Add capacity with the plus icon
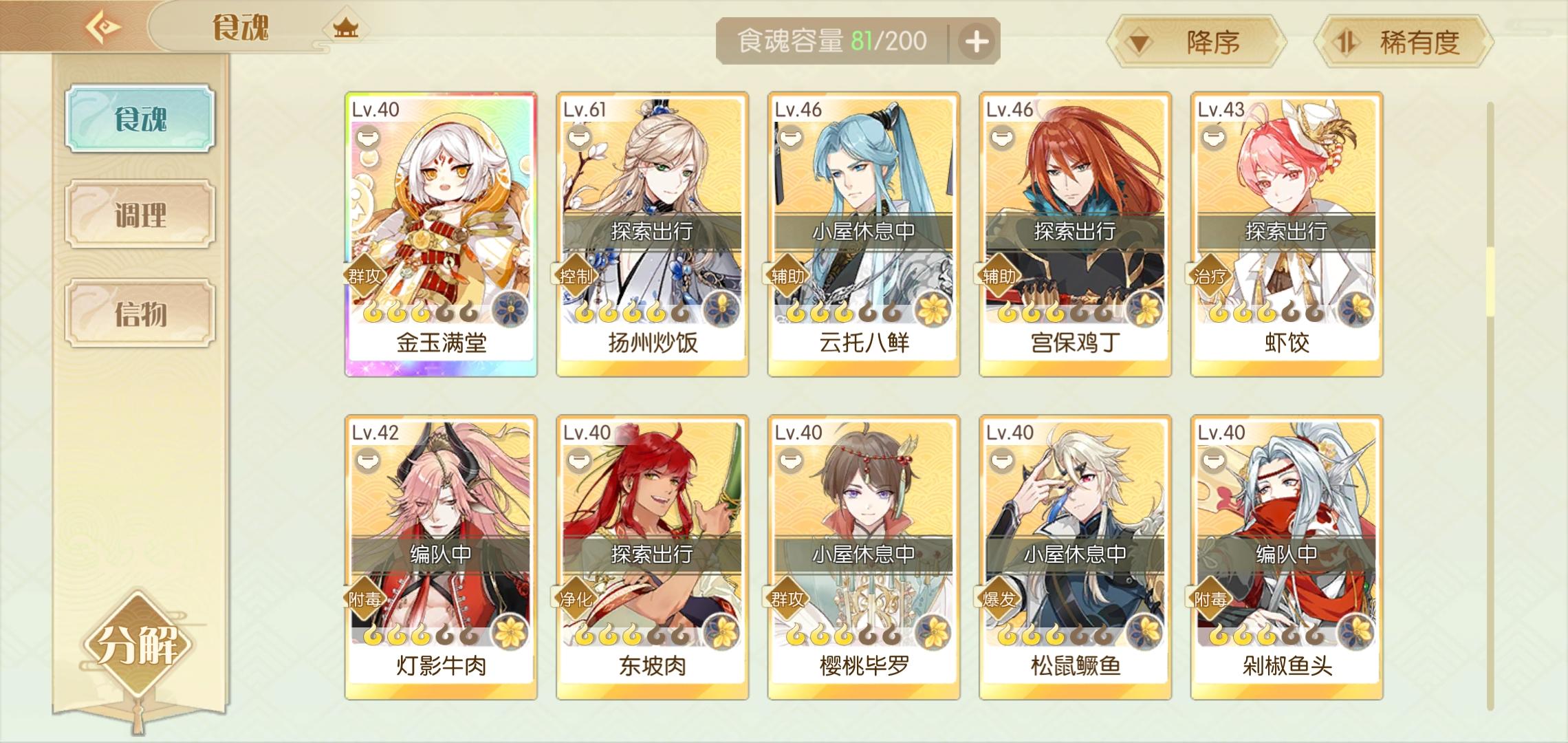 [977, 41]
